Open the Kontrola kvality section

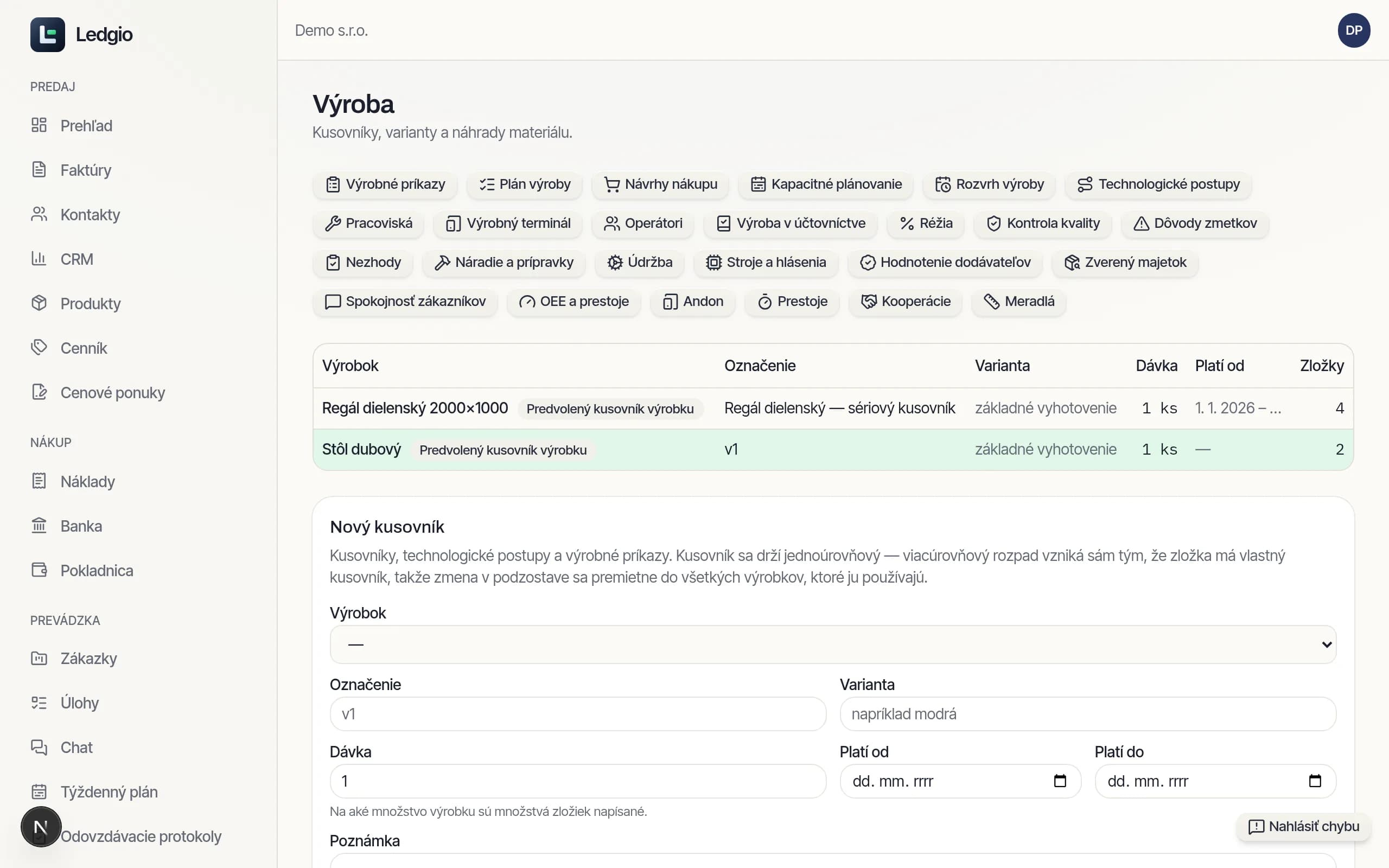[1042, 224]
